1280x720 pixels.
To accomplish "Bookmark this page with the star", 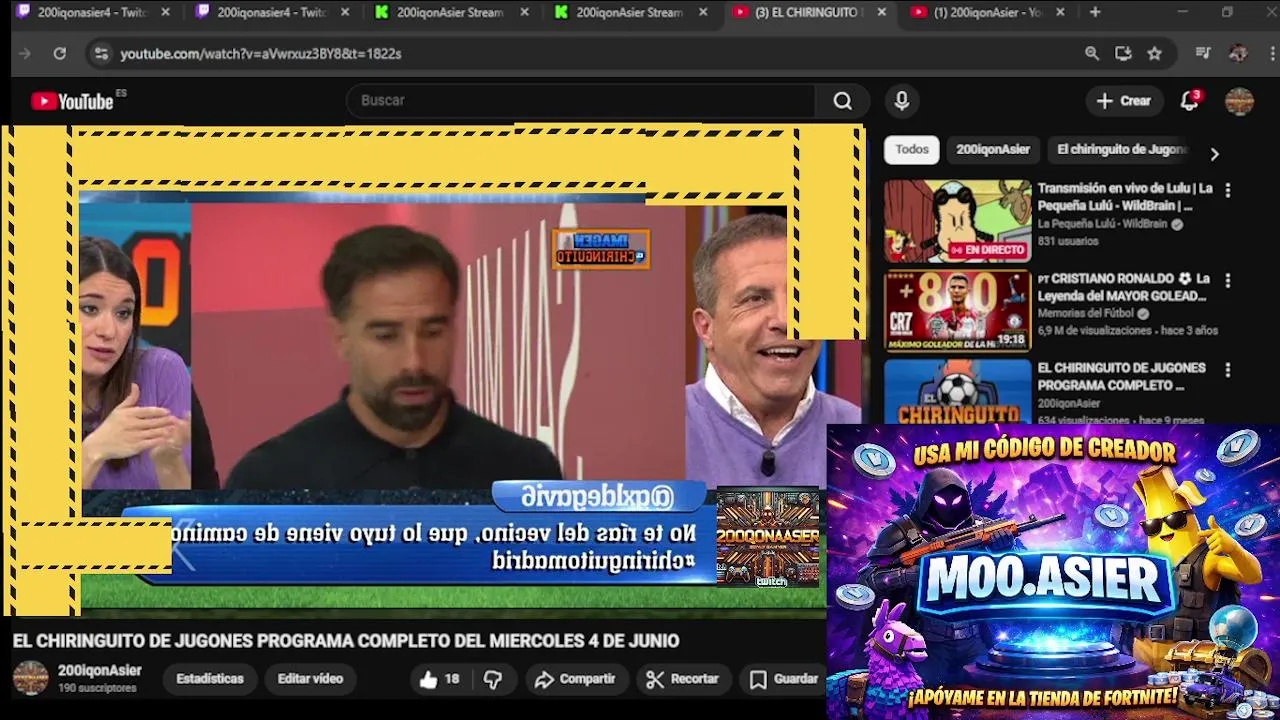I will (x=1155, y=53).
